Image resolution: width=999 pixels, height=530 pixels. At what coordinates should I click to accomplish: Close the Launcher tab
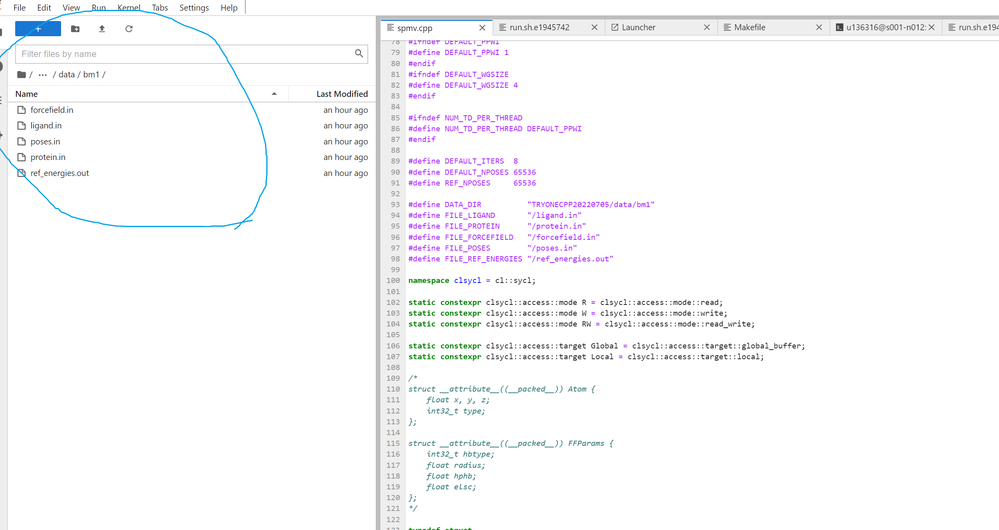tap(709, 28)
